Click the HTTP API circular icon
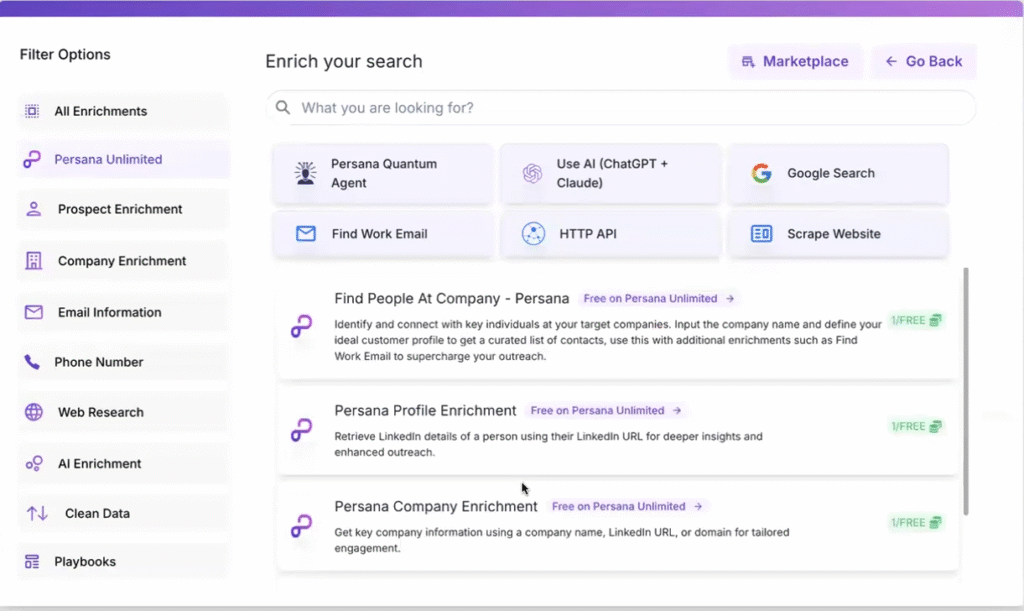The width and height of the screenshot is (1024, 611). (x=533, y=234)
